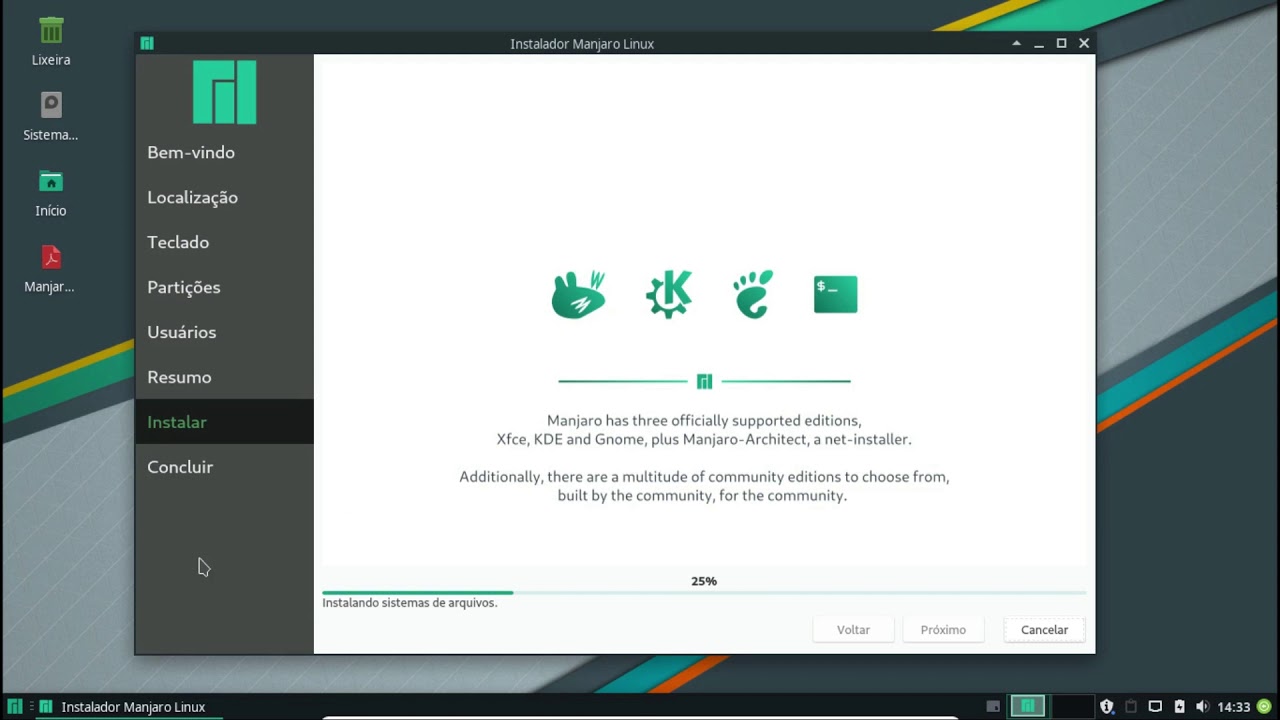Screen dimensions: 1280x720
Task: Select Partições step in sidebar
Action: coord(224,287)
